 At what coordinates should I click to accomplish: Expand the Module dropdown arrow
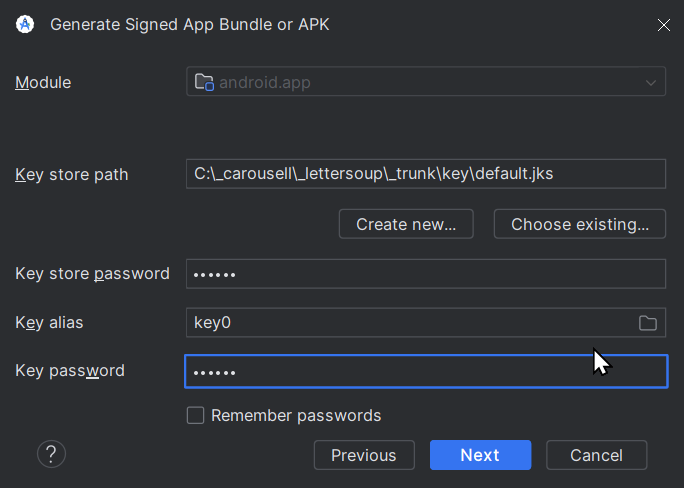point(651,82)
